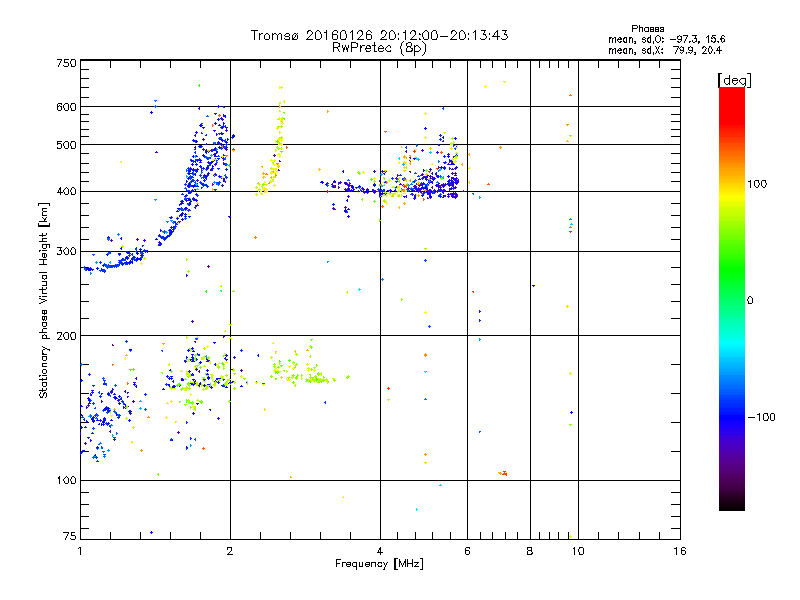Click the '[deg]' colorbar unit label
The height and width of the screenshot is (600, 800).
point(734,80)
